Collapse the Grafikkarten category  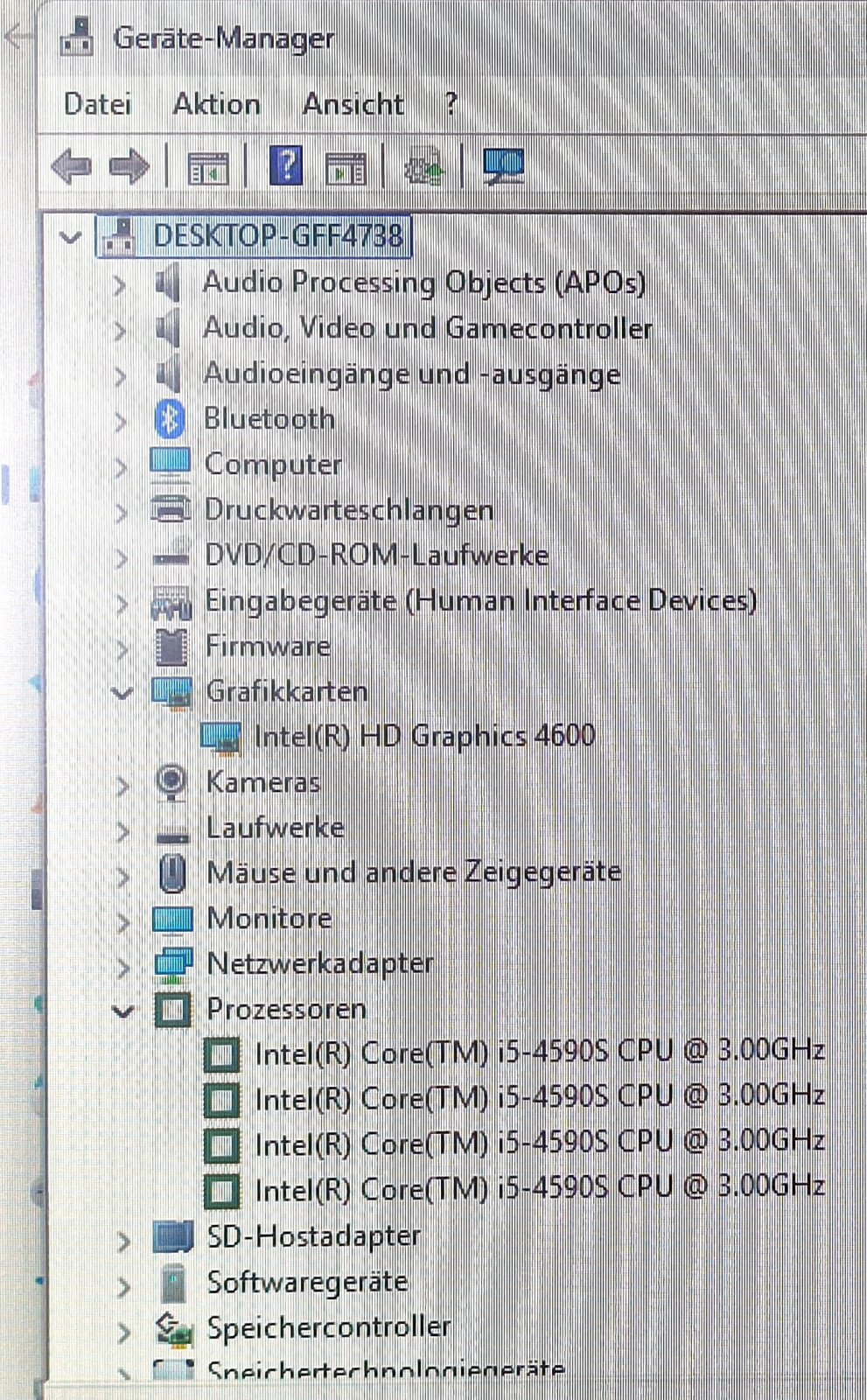[x=122, y=693]
